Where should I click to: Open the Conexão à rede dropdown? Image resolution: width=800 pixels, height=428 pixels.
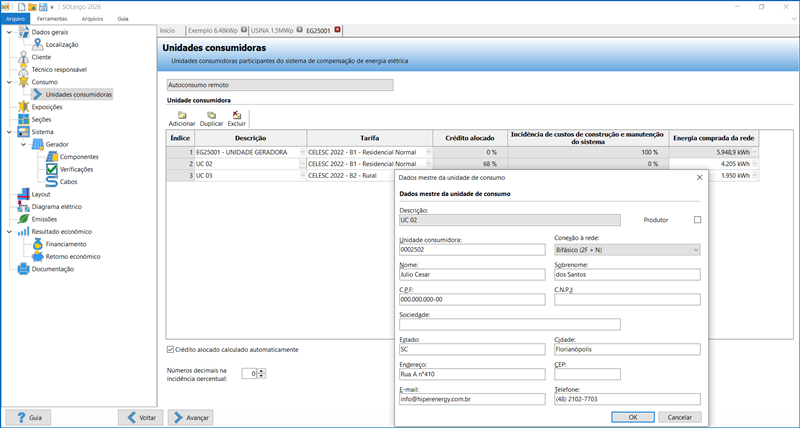click(695, 249)
